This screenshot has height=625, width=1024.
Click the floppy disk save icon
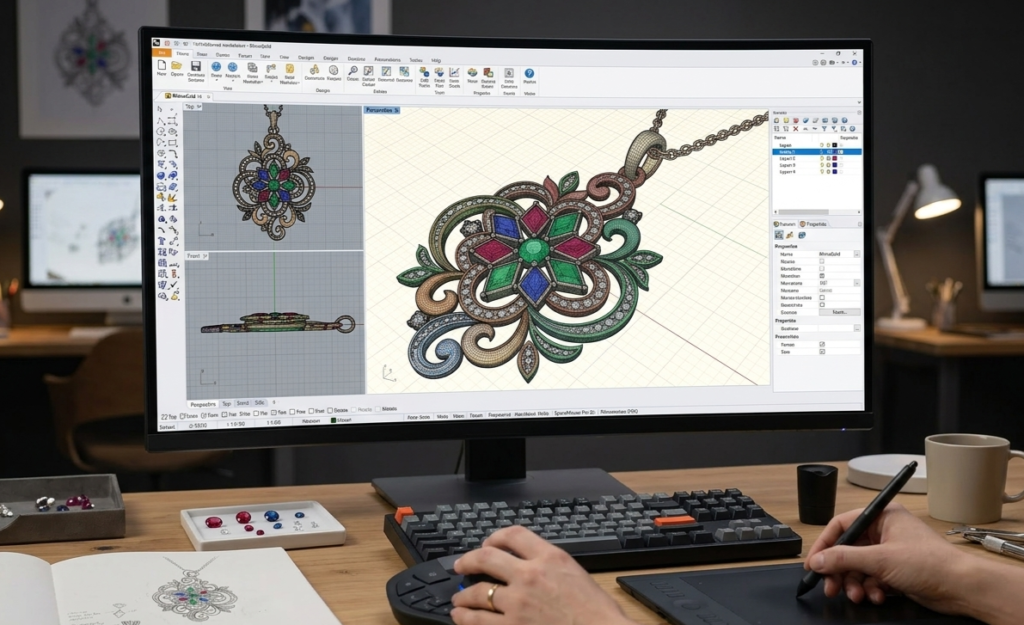click(195, 67)
